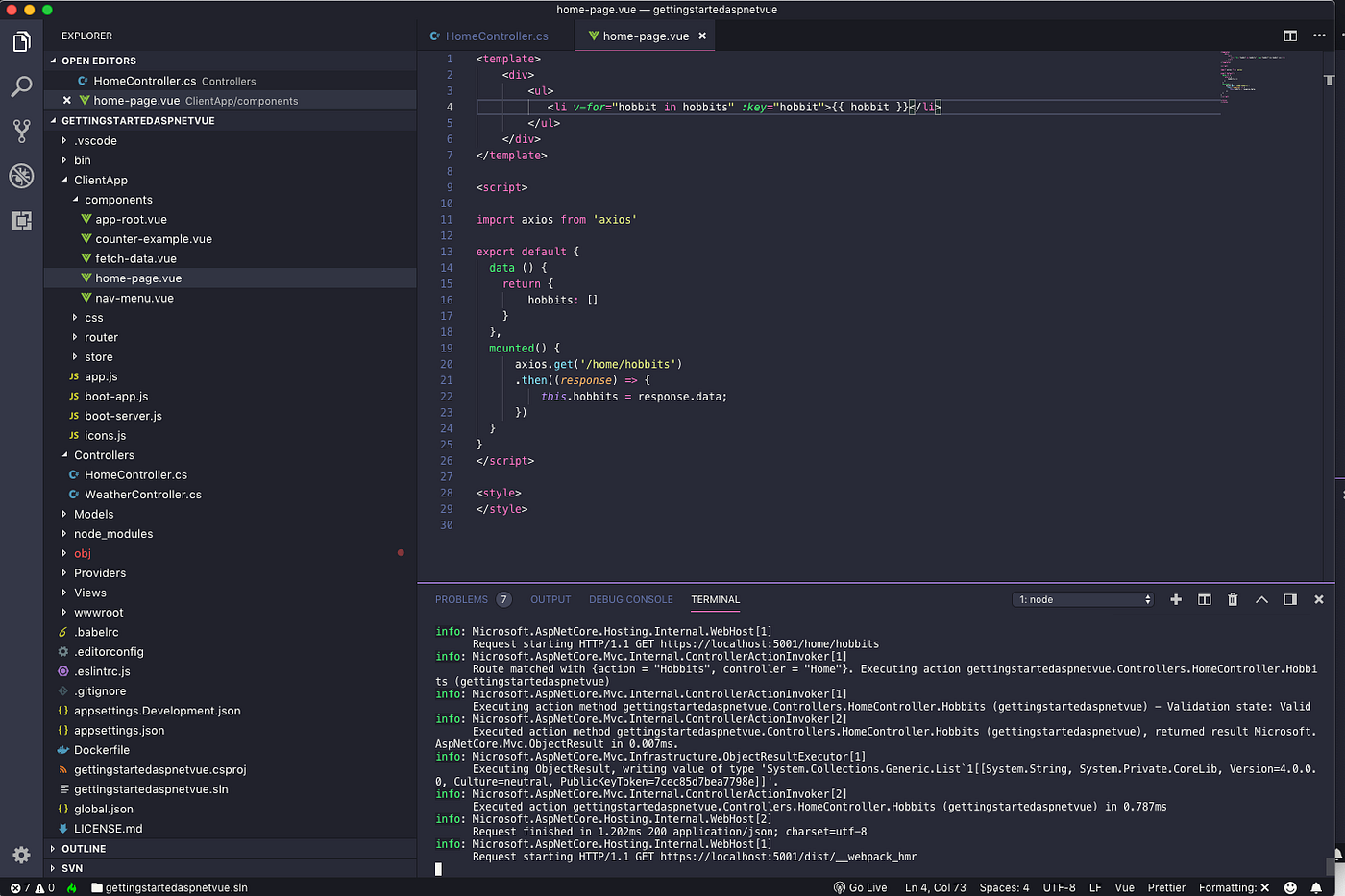This screenshot has width=1345, height=896.
Task: Open notifications via the bell icon
Action: (1317, 887)
